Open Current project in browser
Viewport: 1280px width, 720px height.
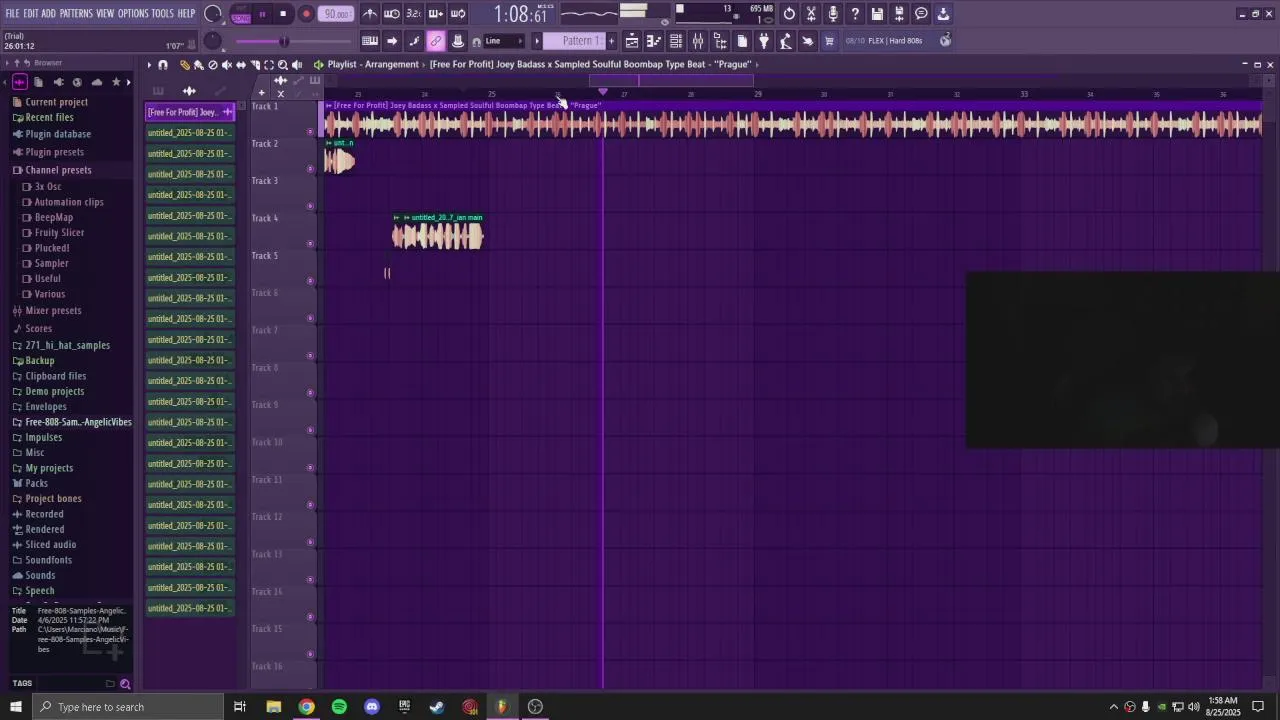tap(56, 102)
